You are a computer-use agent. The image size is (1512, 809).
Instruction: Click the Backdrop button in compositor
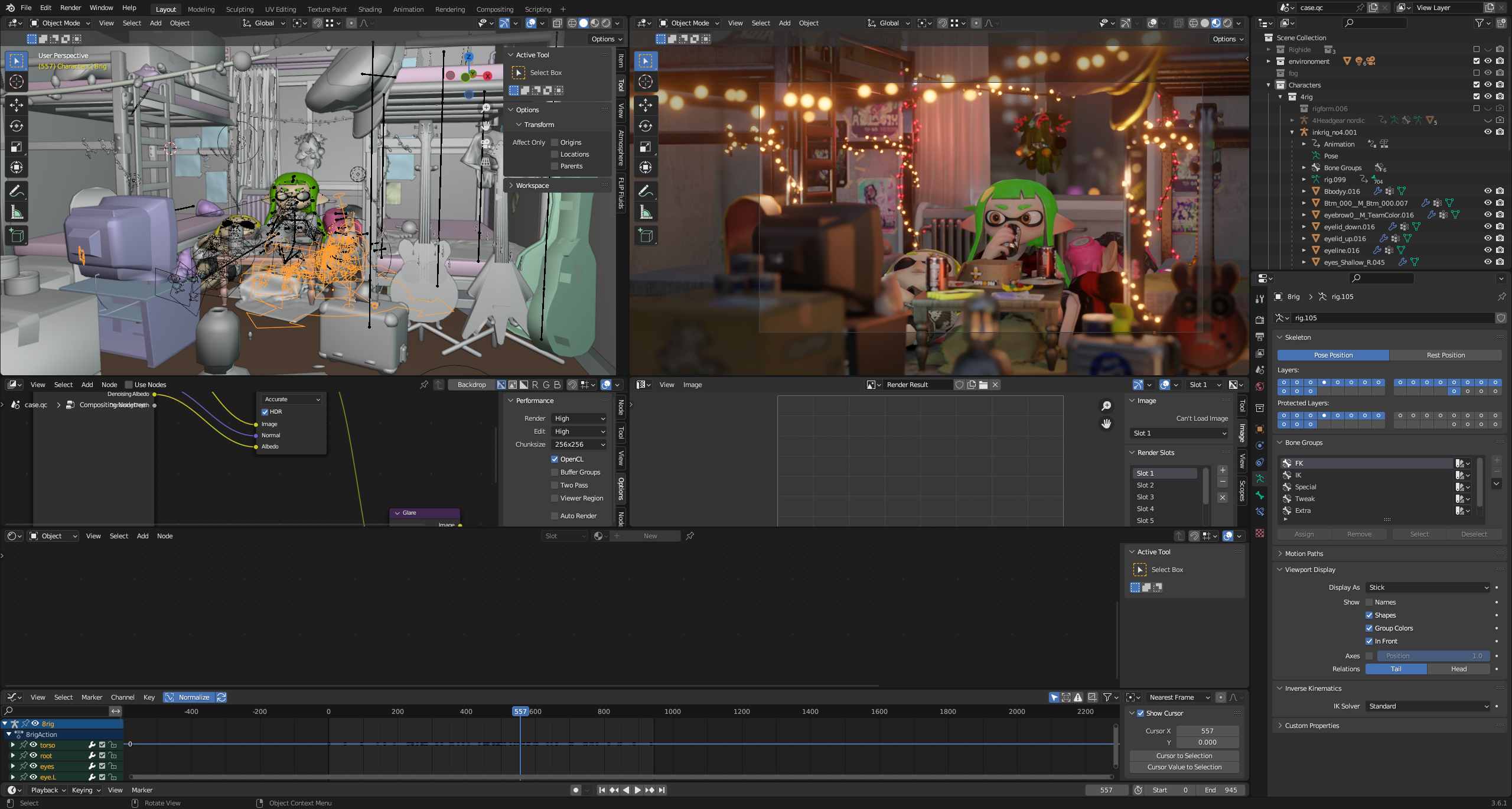[x=471, y=385]
